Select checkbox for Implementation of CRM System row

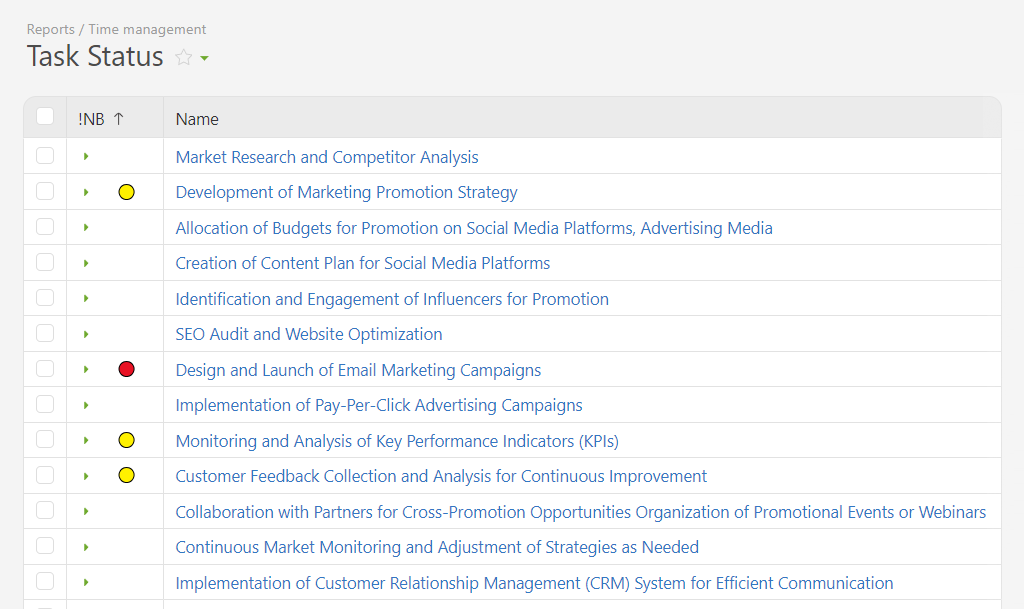[x=45, y=581]
